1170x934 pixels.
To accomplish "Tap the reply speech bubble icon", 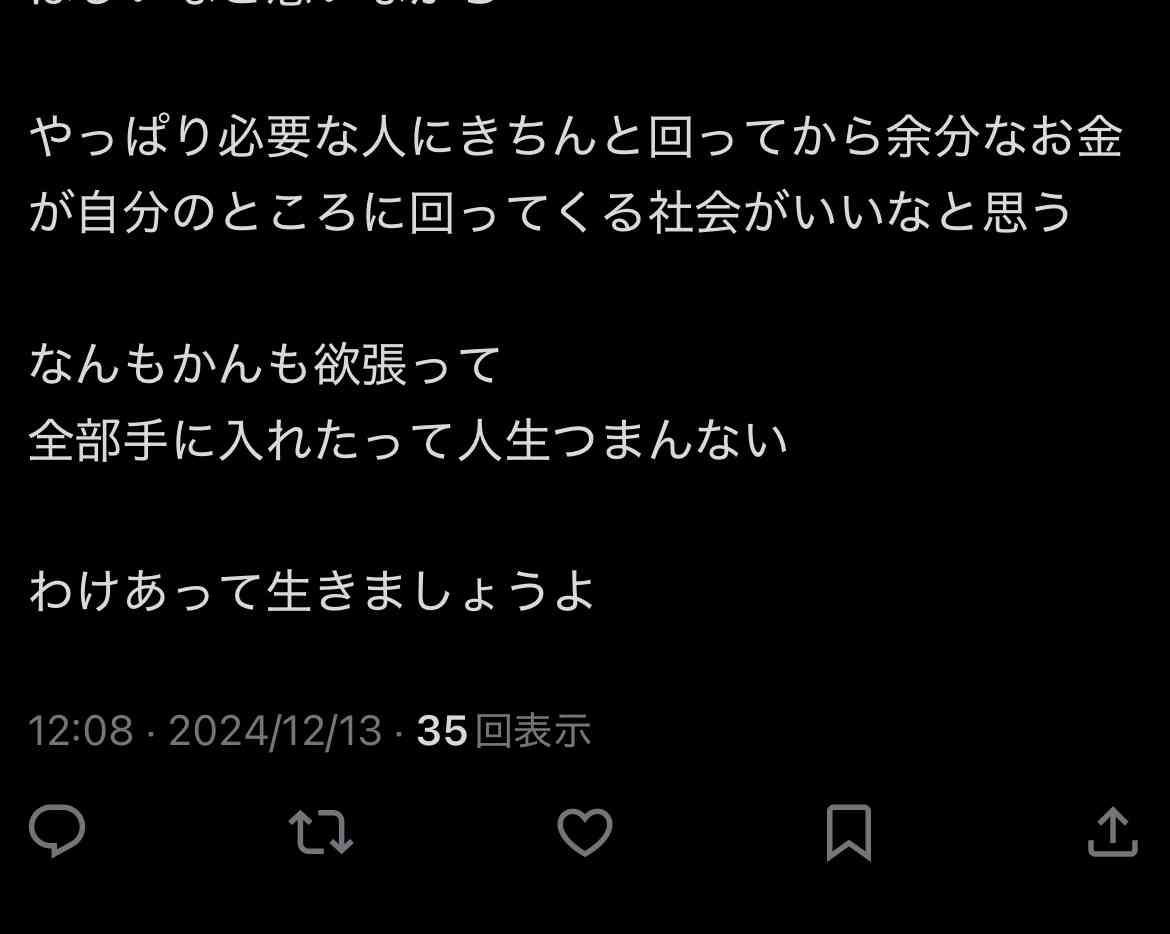I will [x=57, y=831].
